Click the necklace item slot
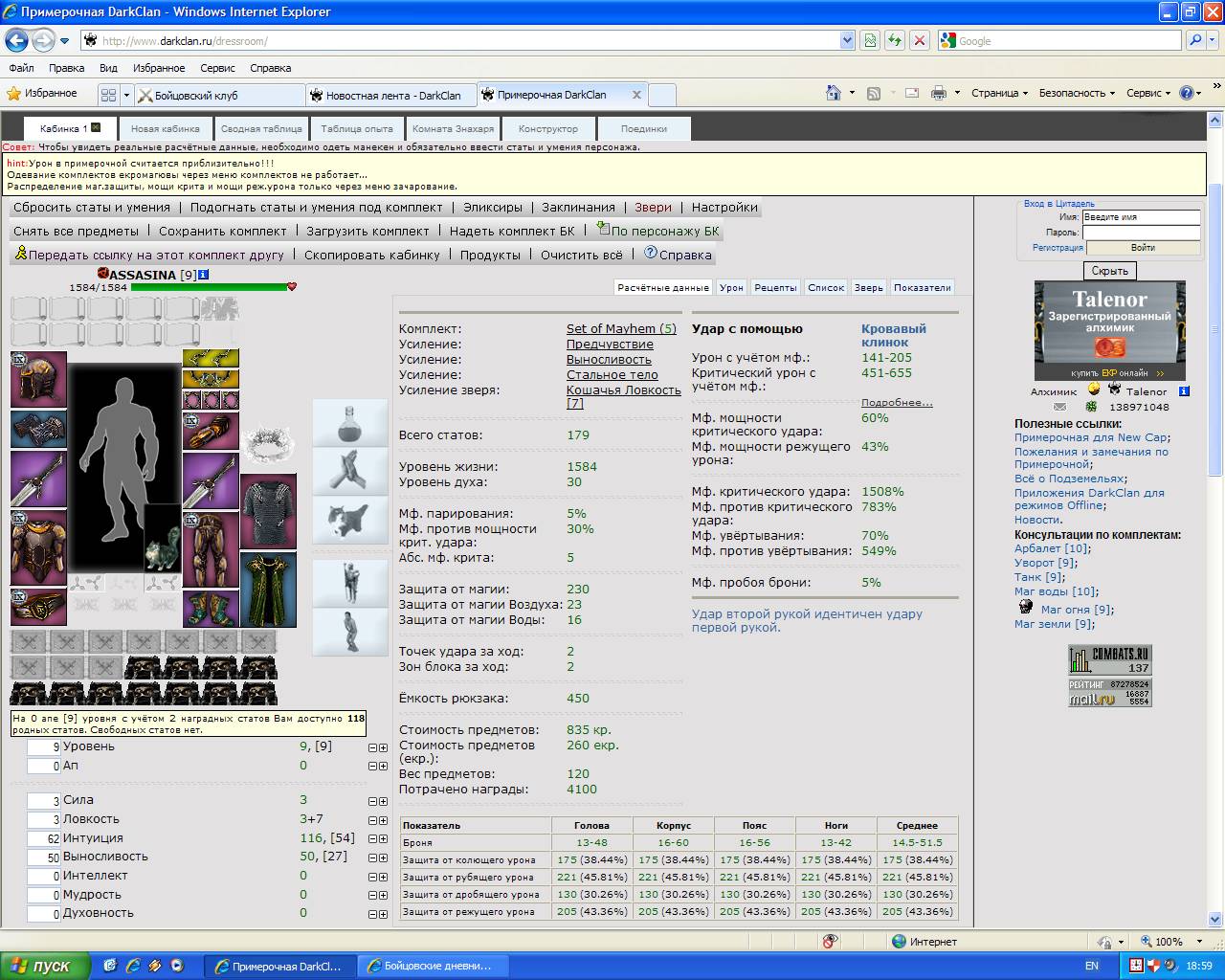The height and width of the screenshot is (980, 1225). point(211,380)
